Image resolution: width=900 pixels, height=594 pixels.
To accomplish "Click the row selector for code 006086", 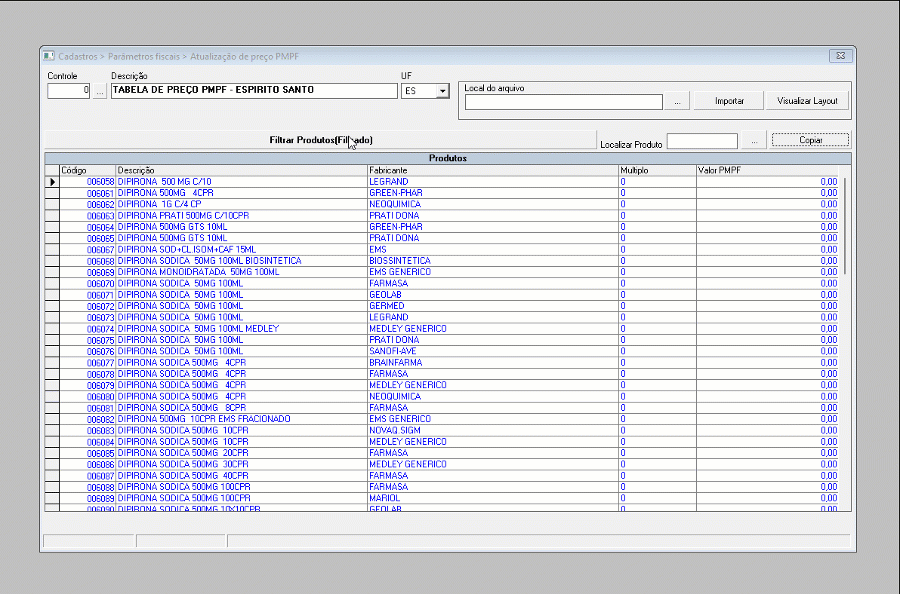I will (52, 464).
